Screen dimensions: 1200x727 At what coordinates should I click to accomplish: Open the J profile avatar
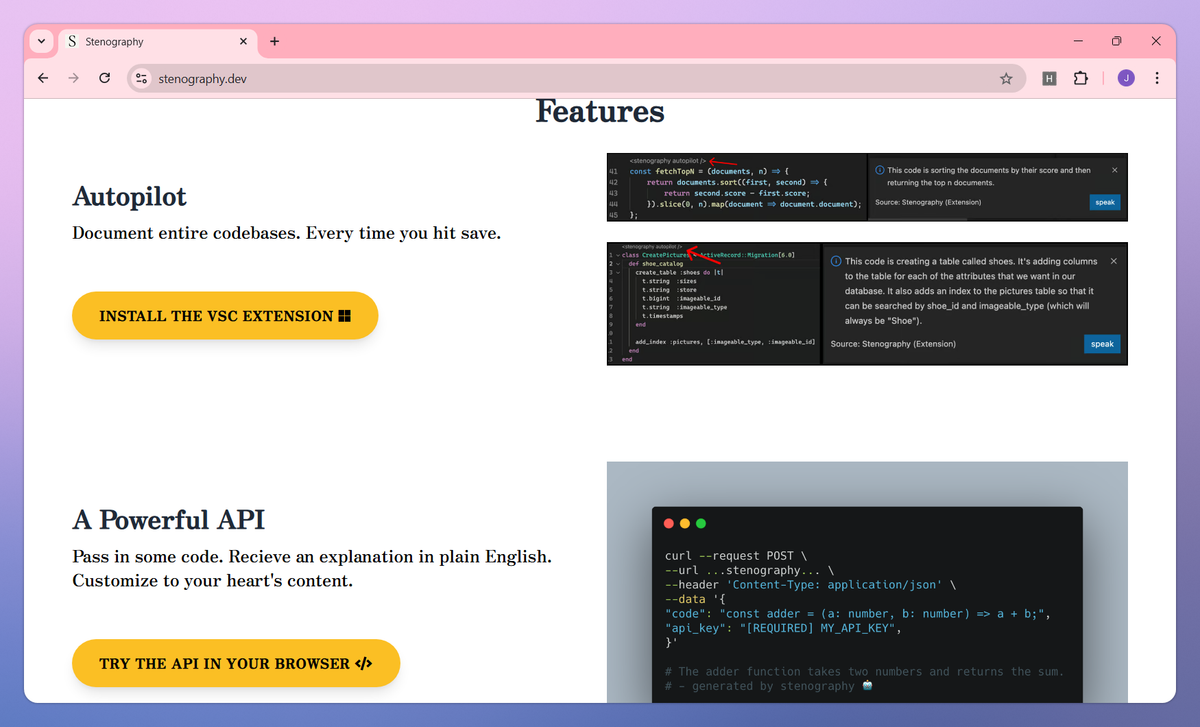(x=1126, y=78)
